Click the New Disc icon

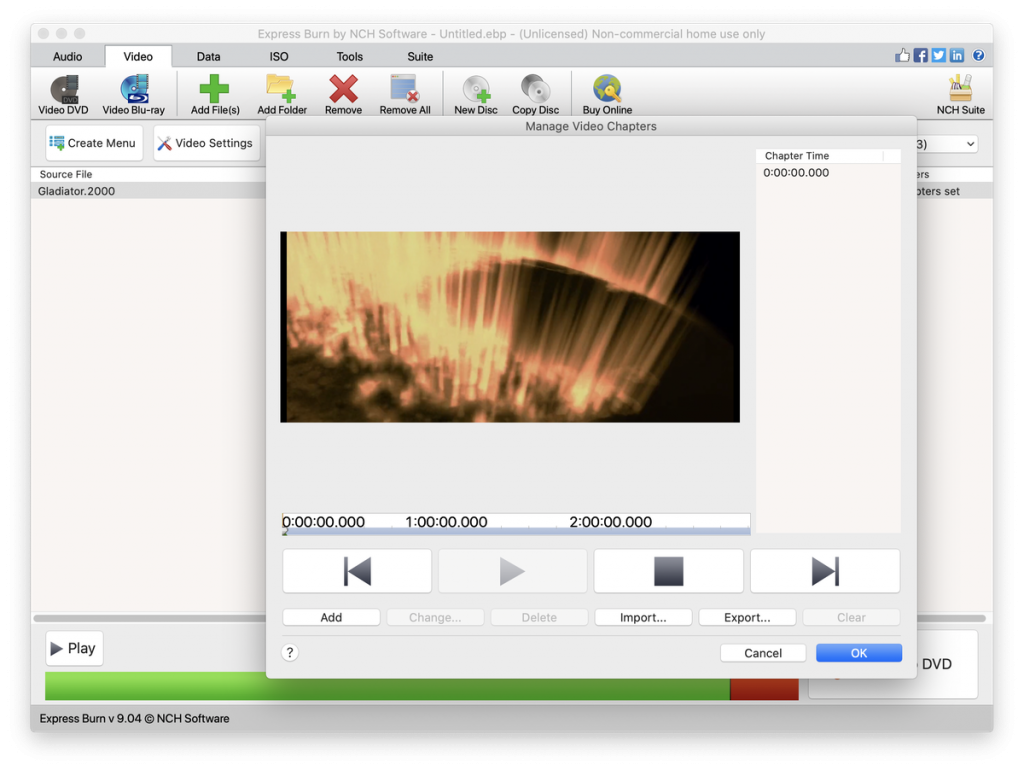click(476, 95)
